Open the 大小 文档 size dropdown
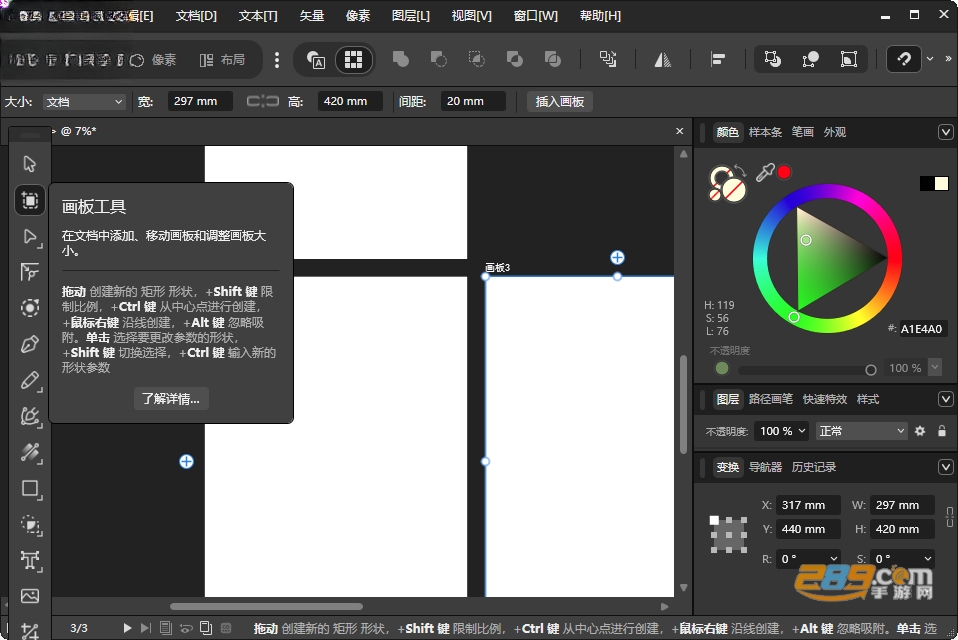Screen dimensions: 958x640 tap(84, 101)
